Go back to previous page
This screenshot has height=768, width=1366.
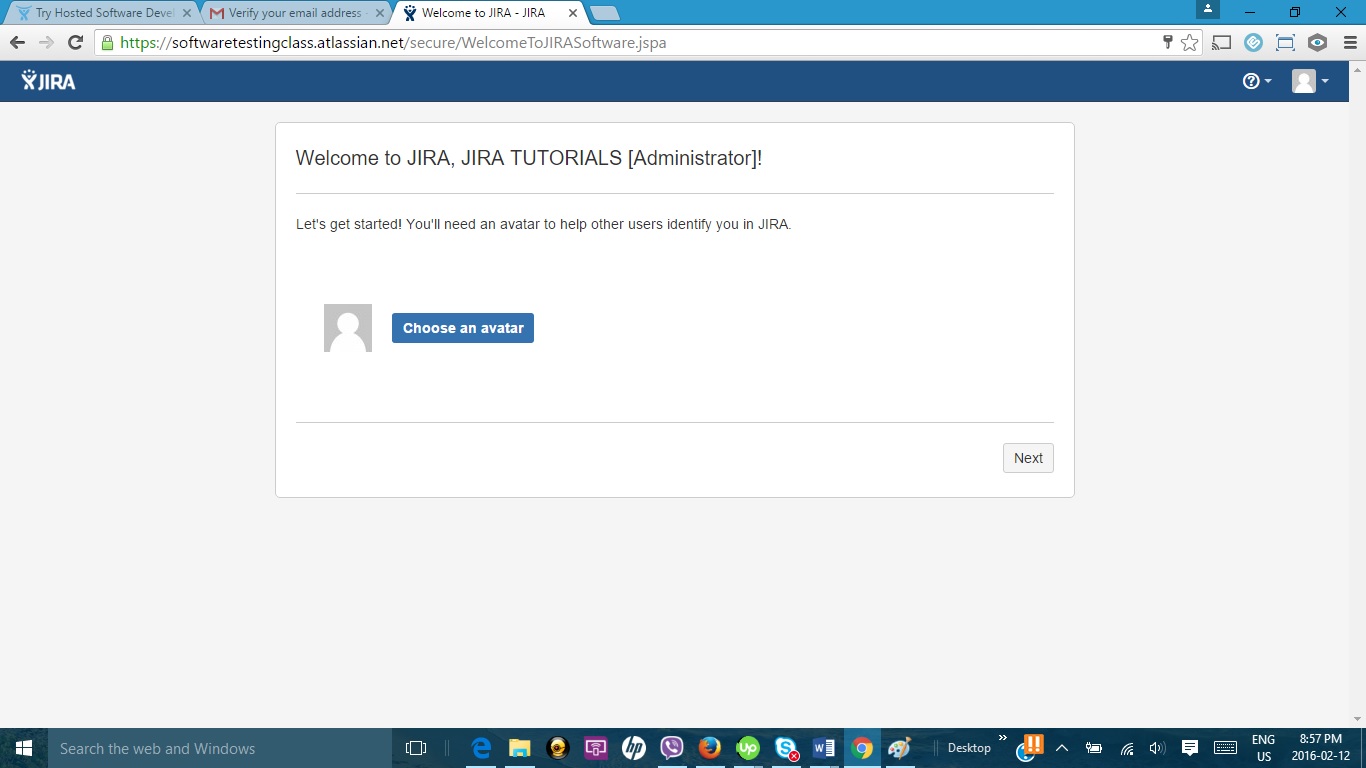point(17,43)
